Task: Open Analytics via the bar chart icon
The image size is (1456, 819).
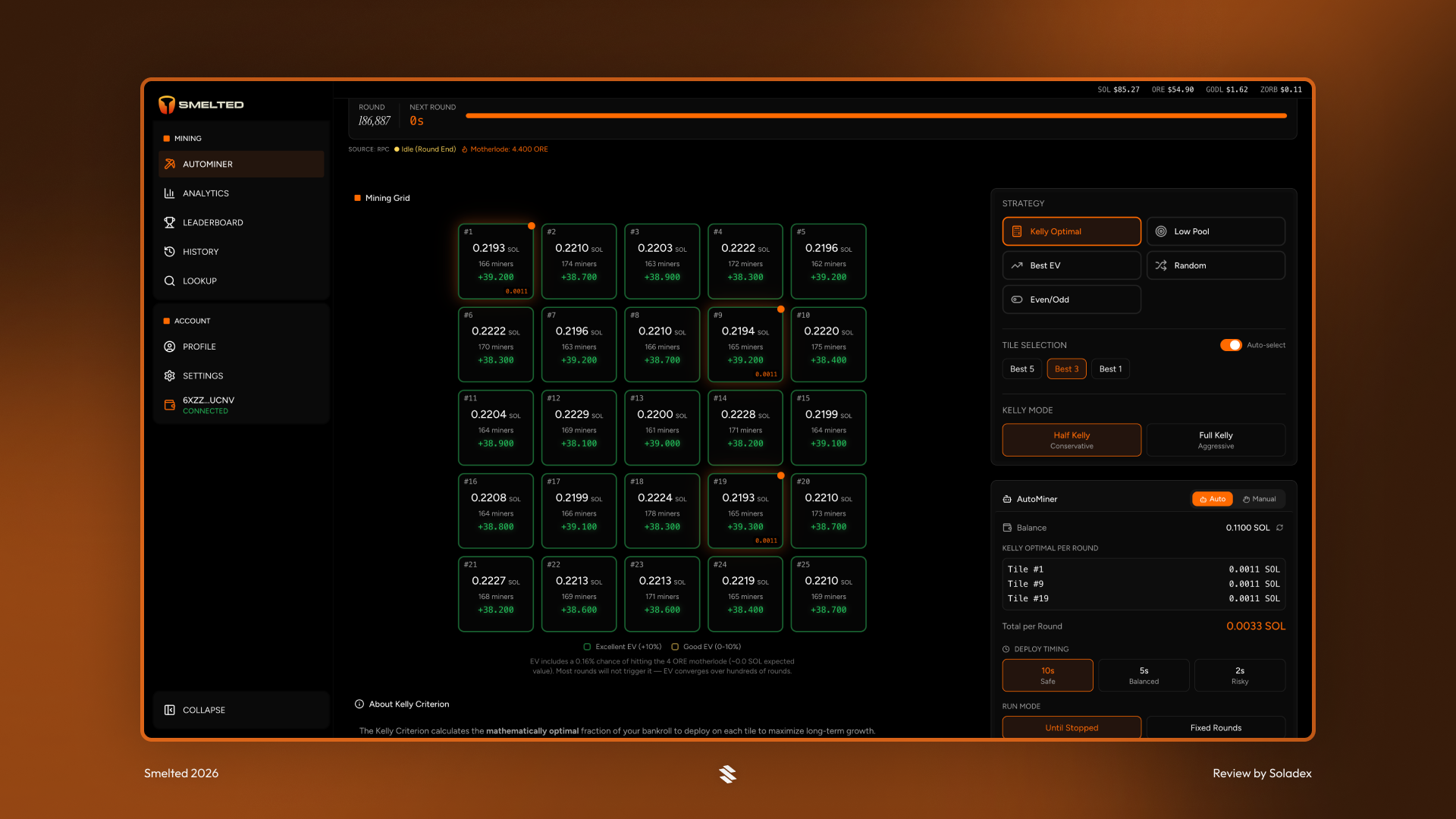Action: click(170, 193)
